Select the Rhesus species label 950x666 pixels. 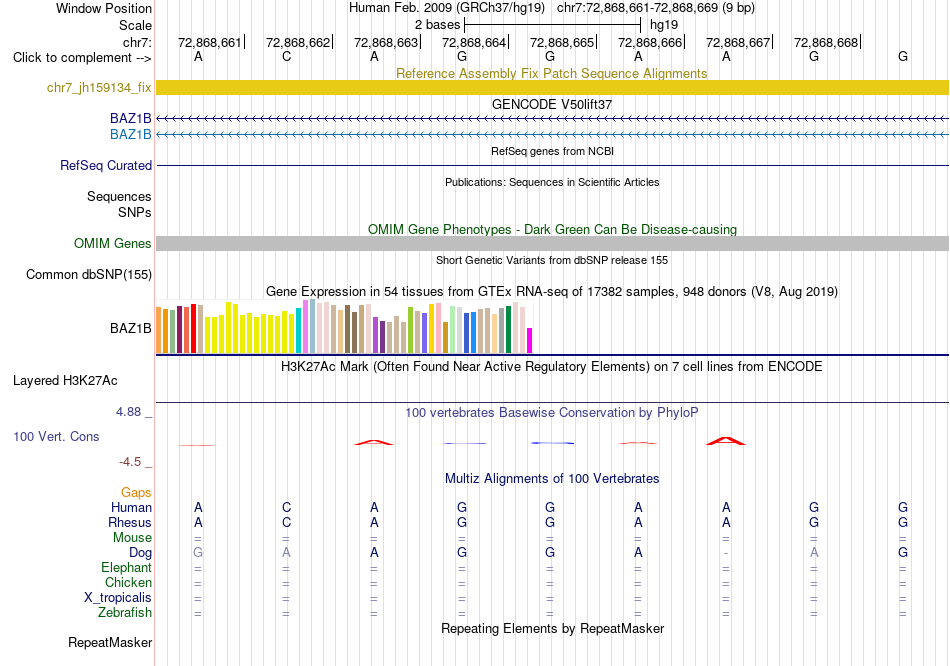[x=130, y=522]
